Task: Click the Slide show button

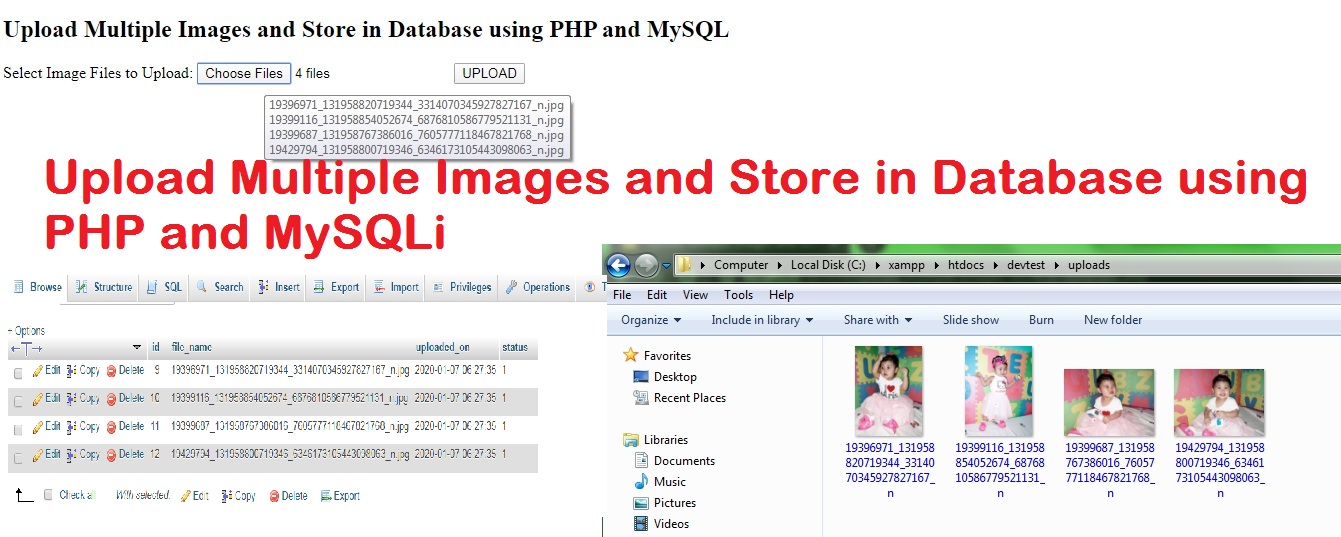Action: point(971,320)
